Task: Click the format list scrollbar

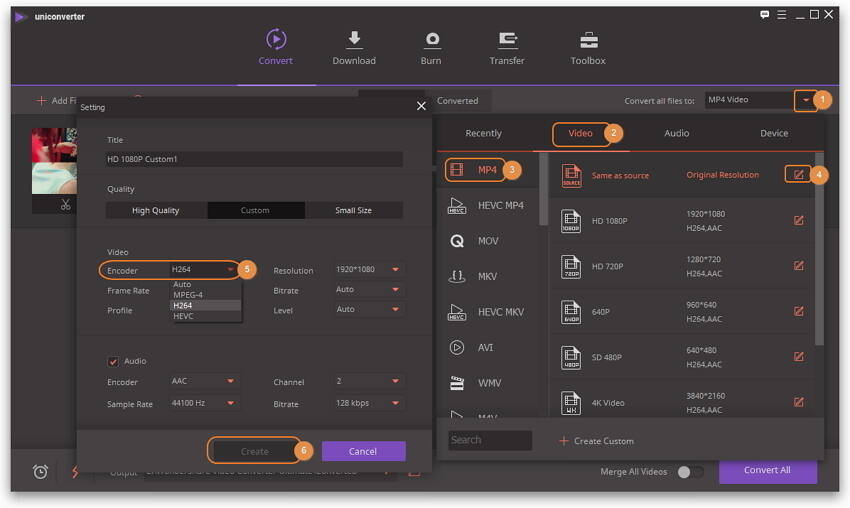Action: pyautogui.click(x=543, y=190)
